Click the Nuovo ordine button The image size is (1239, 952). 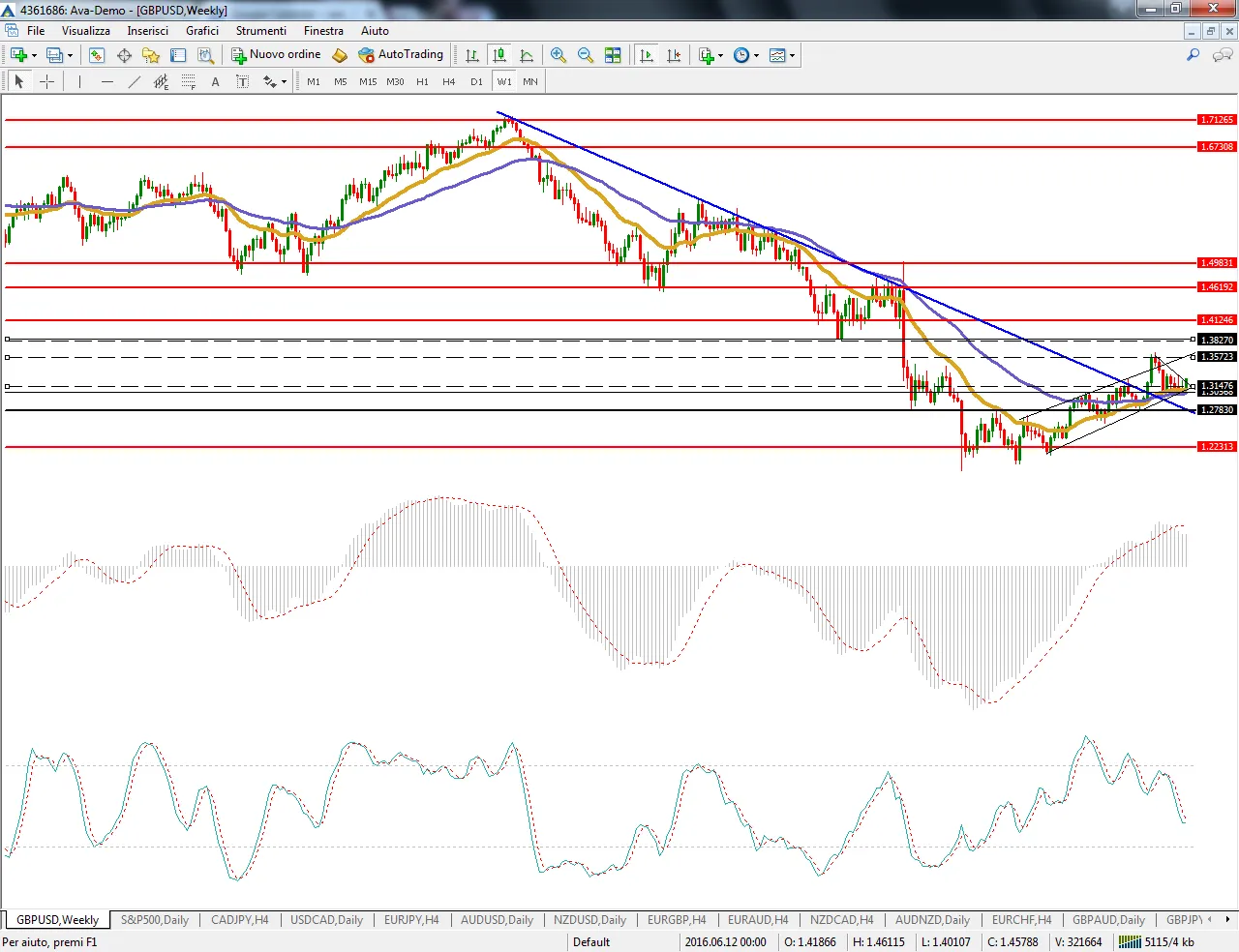pyautogui.click(x=276, y=55)
